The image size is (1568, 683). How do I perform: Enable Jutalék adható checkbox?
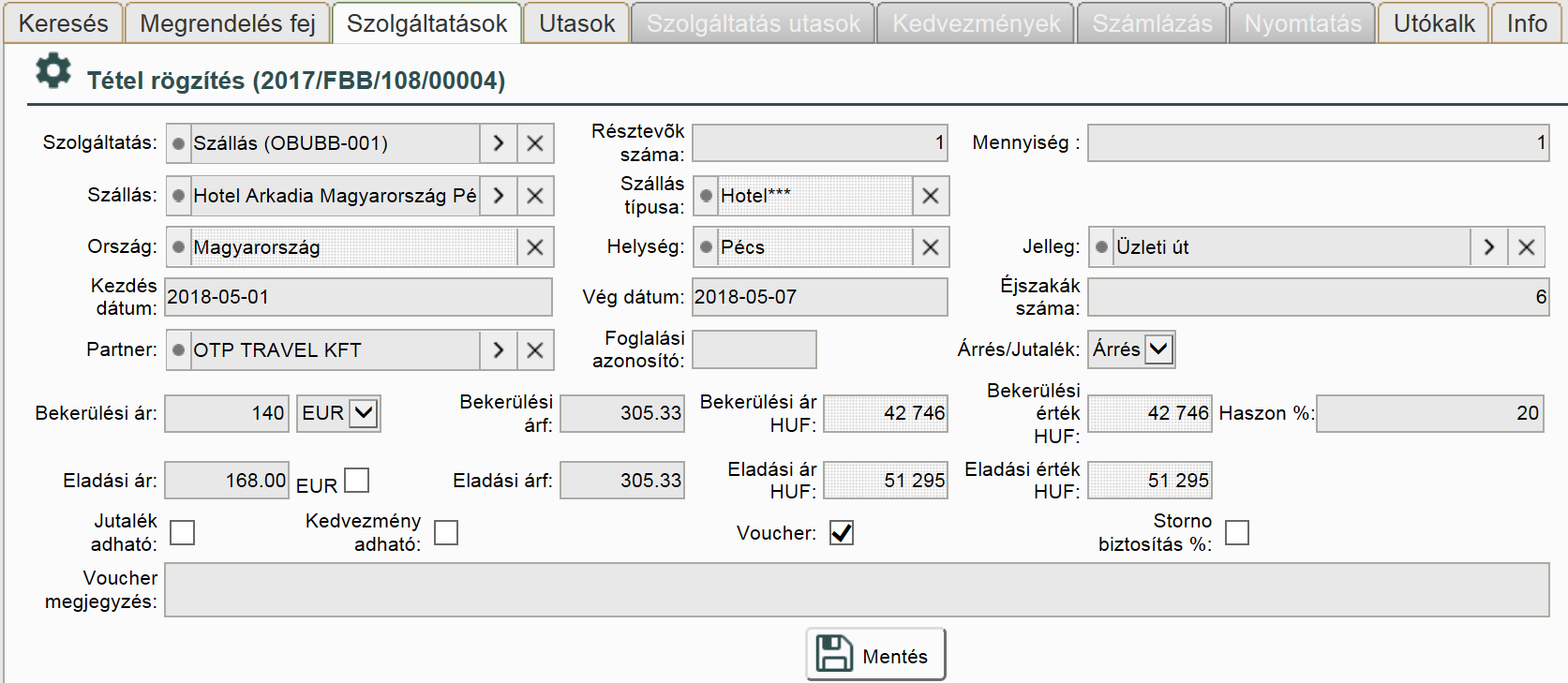point(183,533)
